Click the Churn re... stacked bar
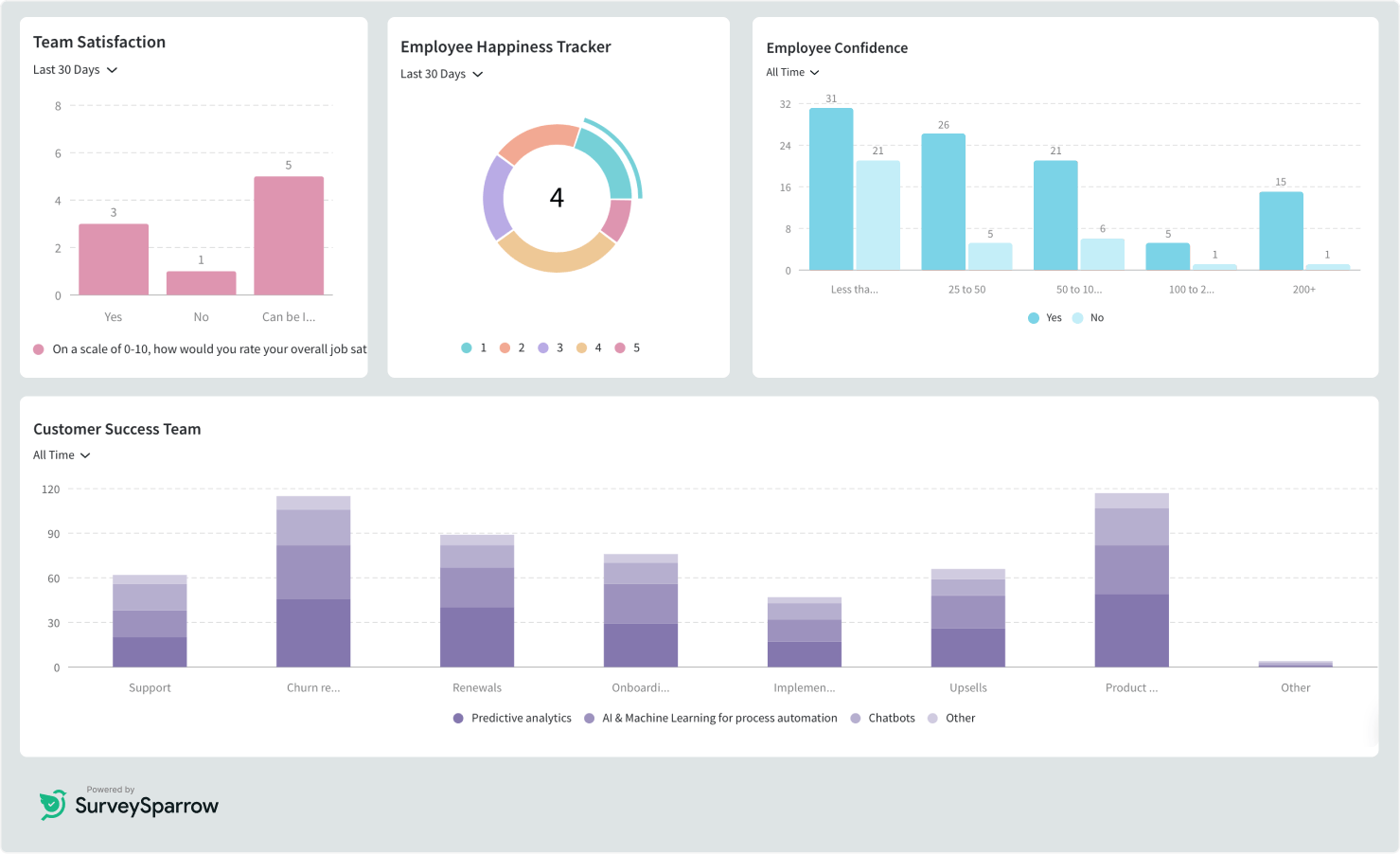This screenshot has width=1400, height=854. pos(313,581)
